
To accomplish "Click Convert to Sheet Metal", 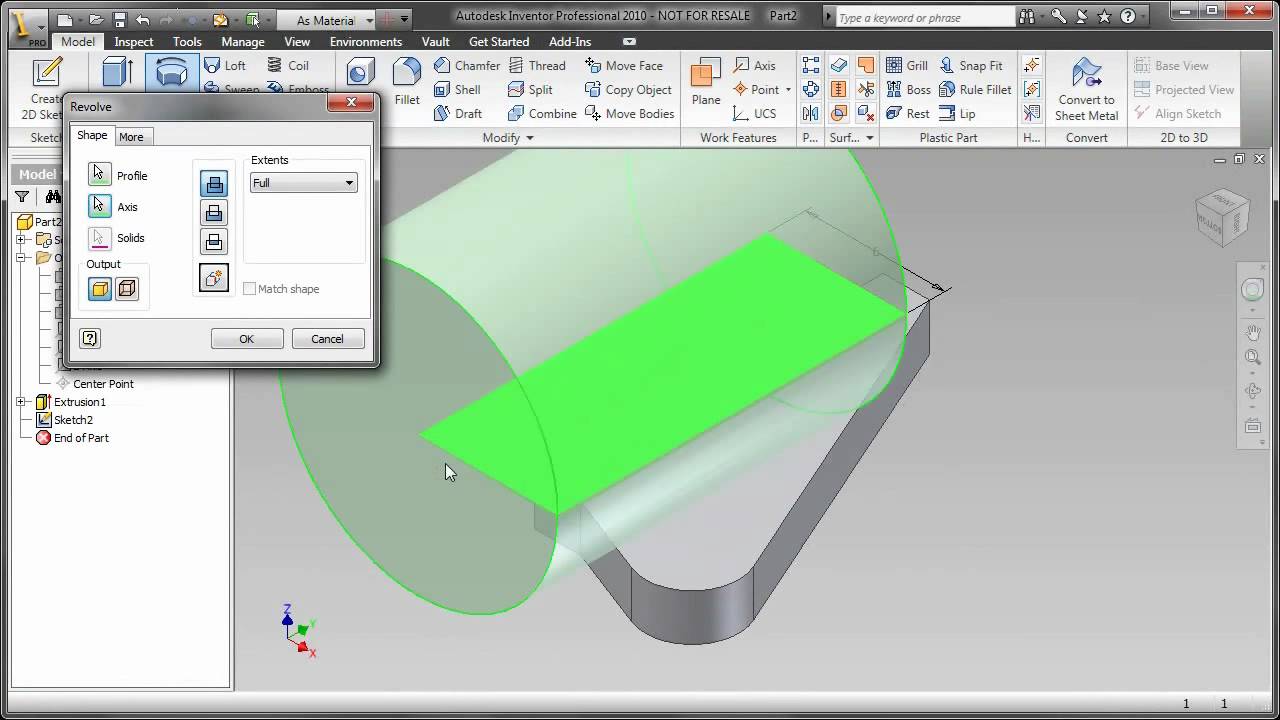I will click(1086, 89).
